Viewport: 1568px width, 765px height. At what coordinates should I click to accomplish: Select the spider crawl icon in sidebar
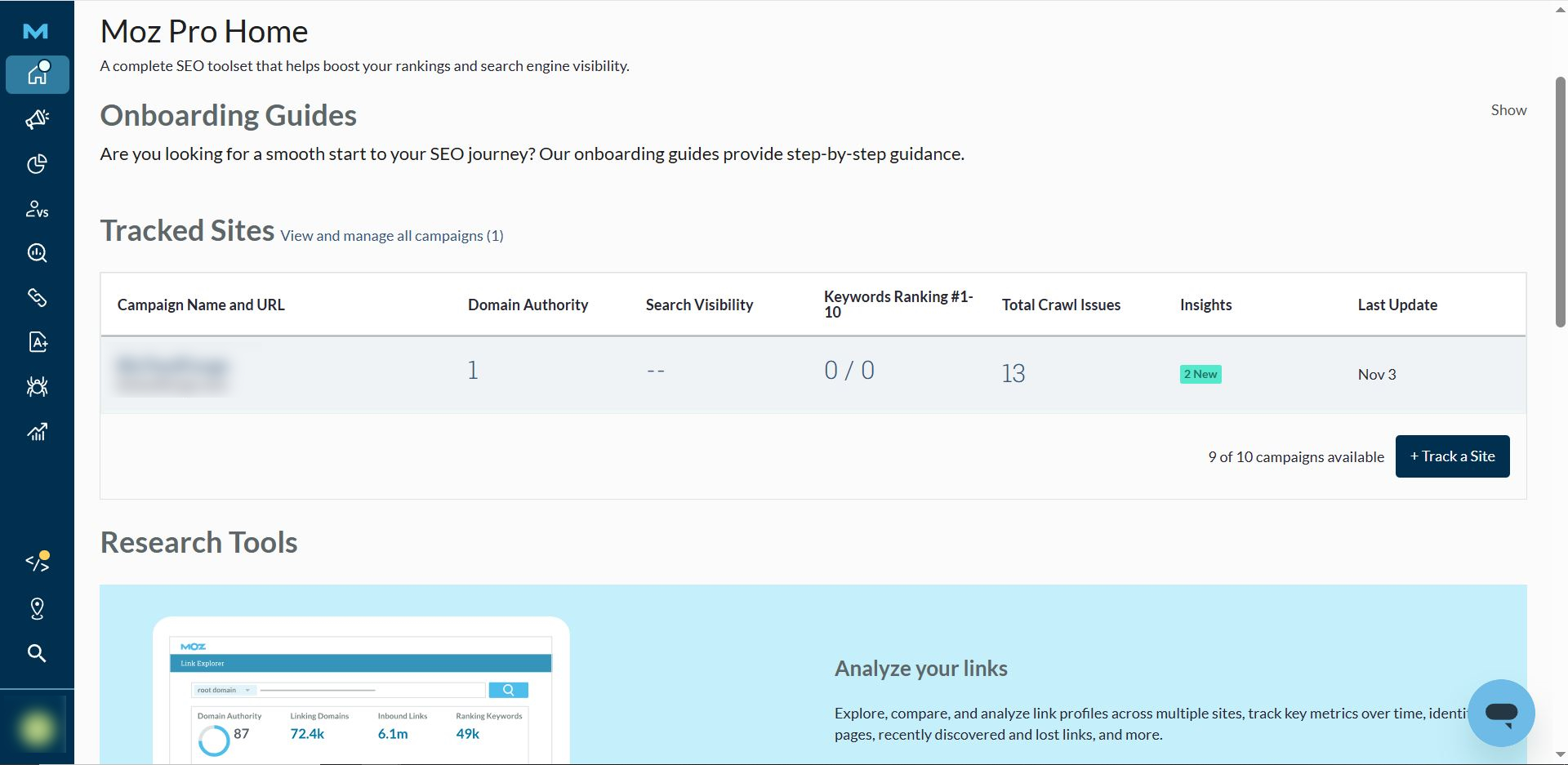tap(38, 387)
